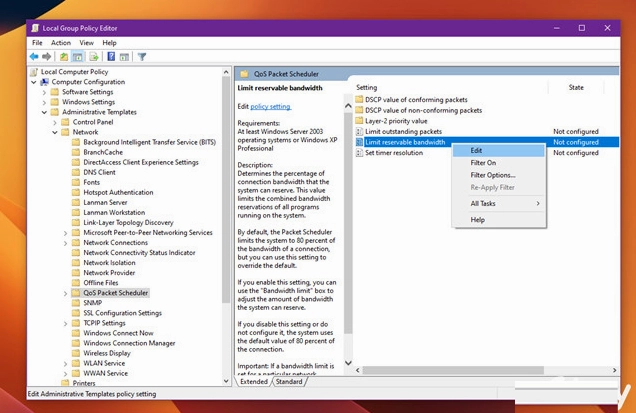Image resolution: width=636 pixels, height=413 pixels.
Task: Expand the Windows Settings node
Action: click(x=44, y=102)
